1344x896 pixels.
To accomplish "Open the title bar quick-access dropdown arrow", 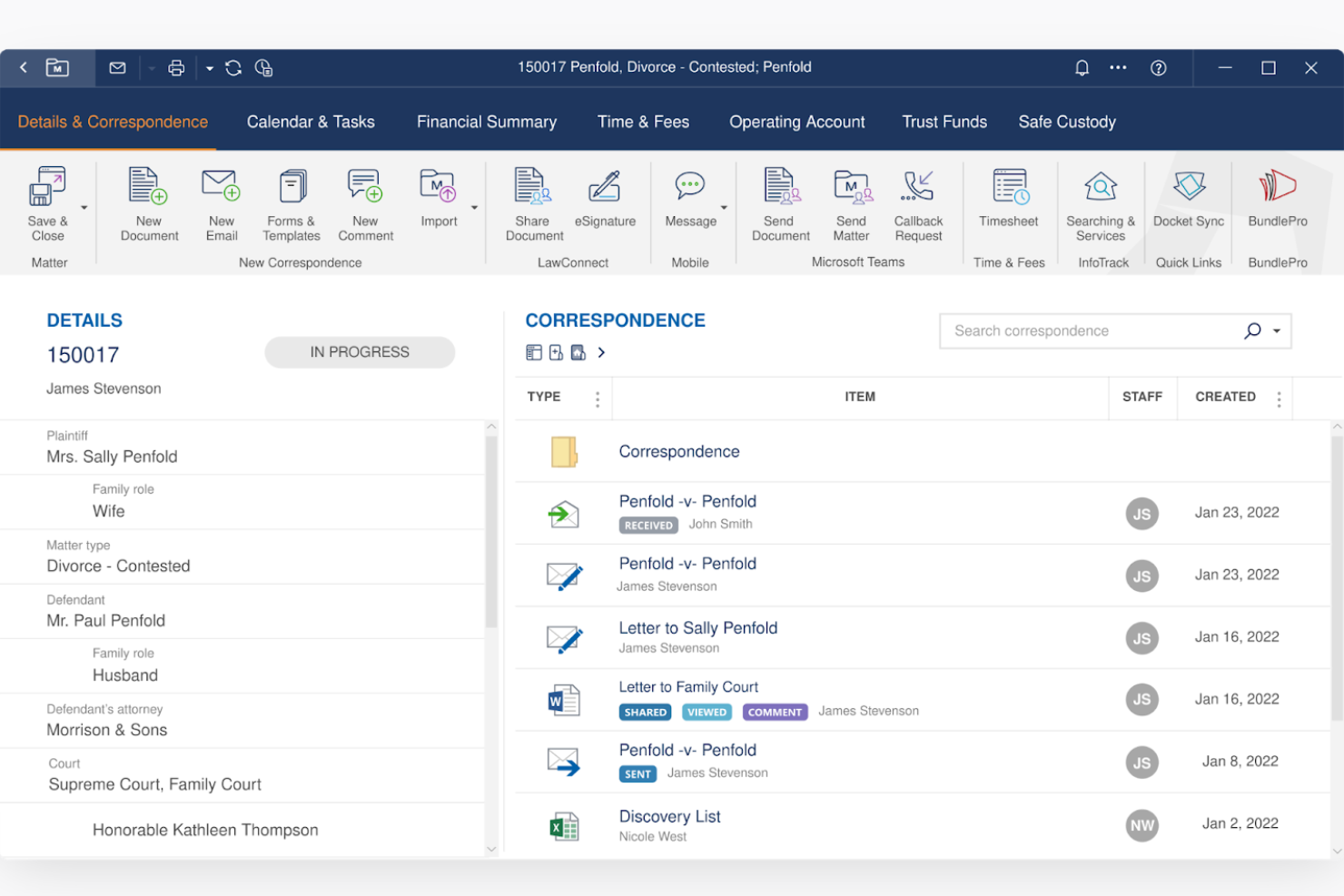I will tap(209, 68).
